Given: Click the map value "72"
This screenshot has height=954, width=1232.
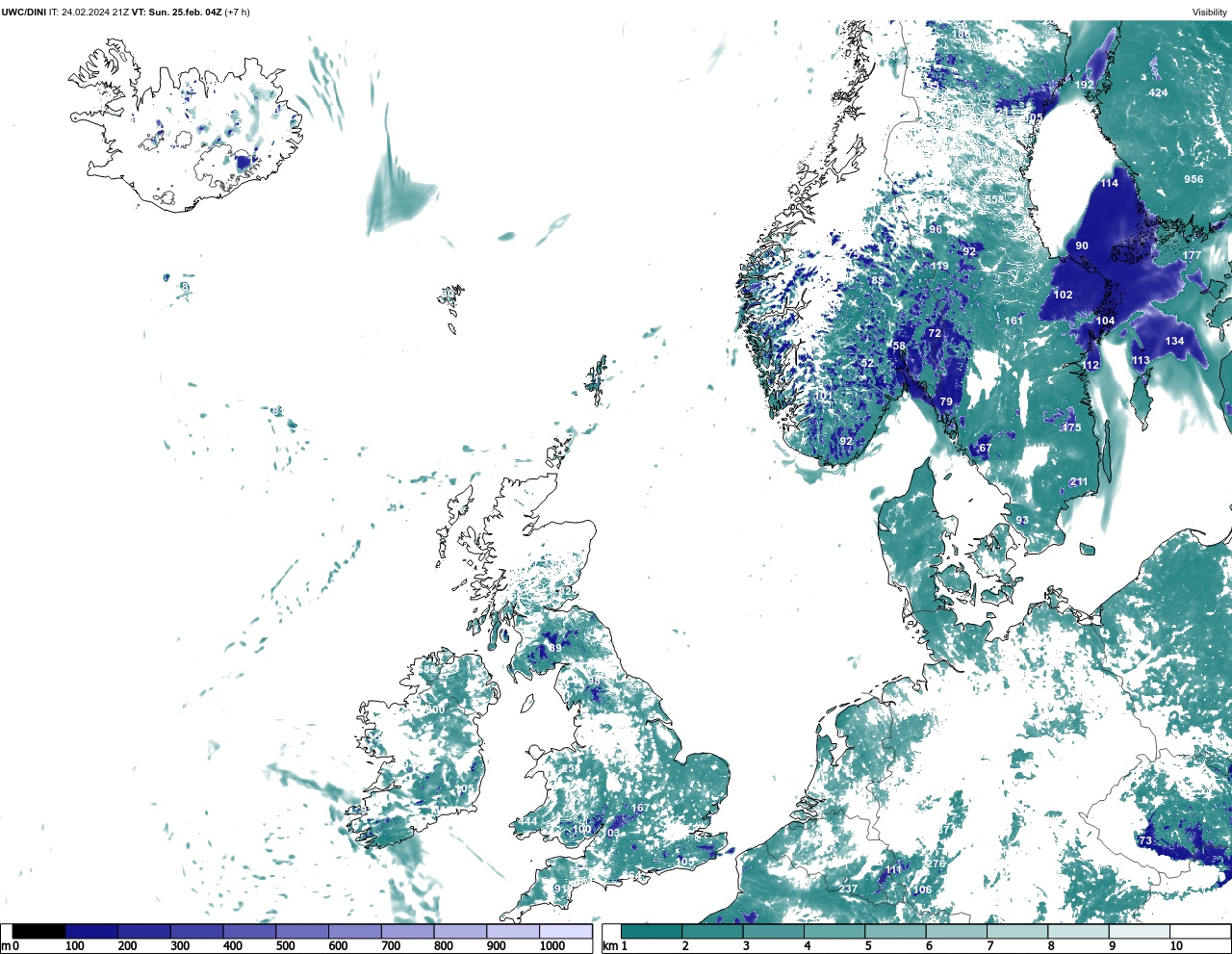Looking at the screenshot, I should [x=934, y=333].
